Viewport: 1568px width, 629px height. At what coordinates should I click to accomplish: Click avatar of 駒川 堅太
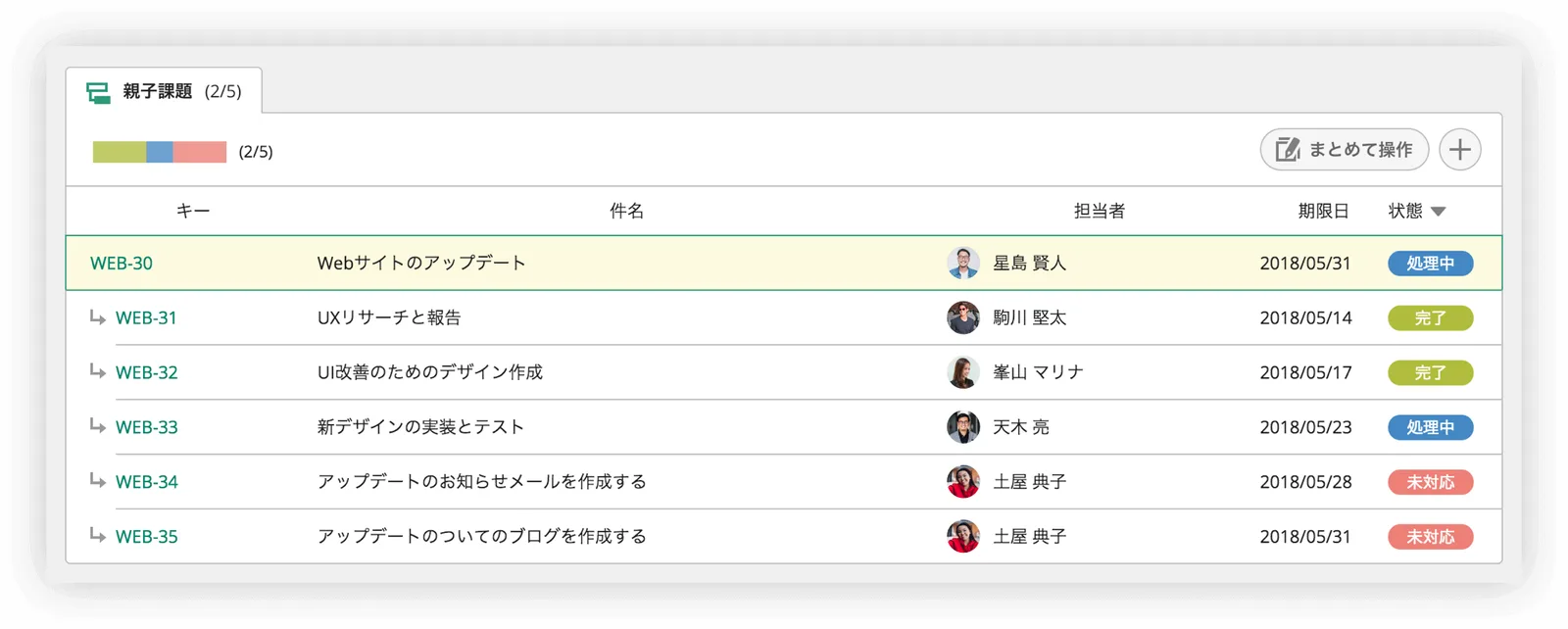click(x=963, y=317)
